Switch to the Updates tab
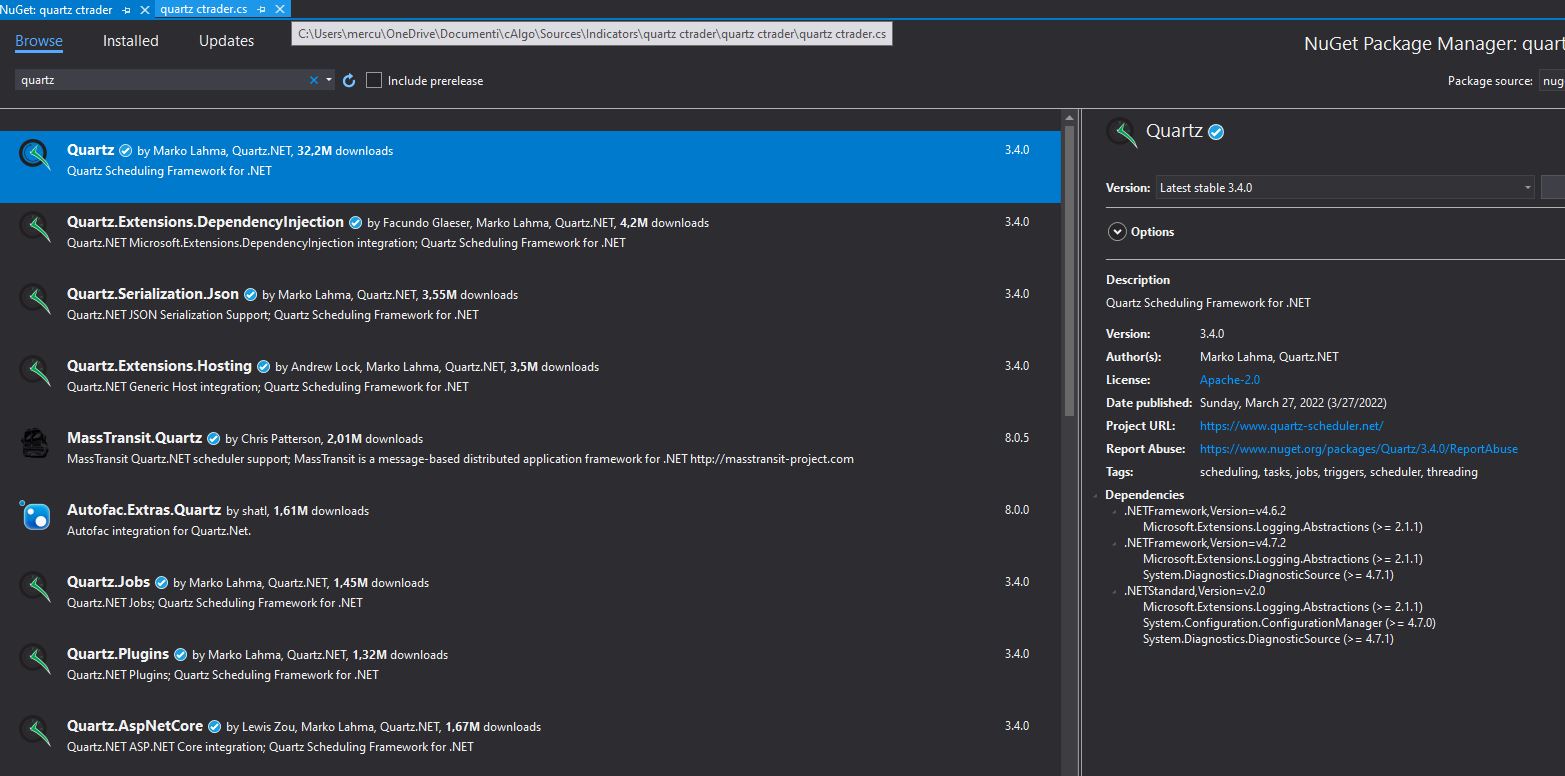The image size is (1565, 776). point(226,41)
